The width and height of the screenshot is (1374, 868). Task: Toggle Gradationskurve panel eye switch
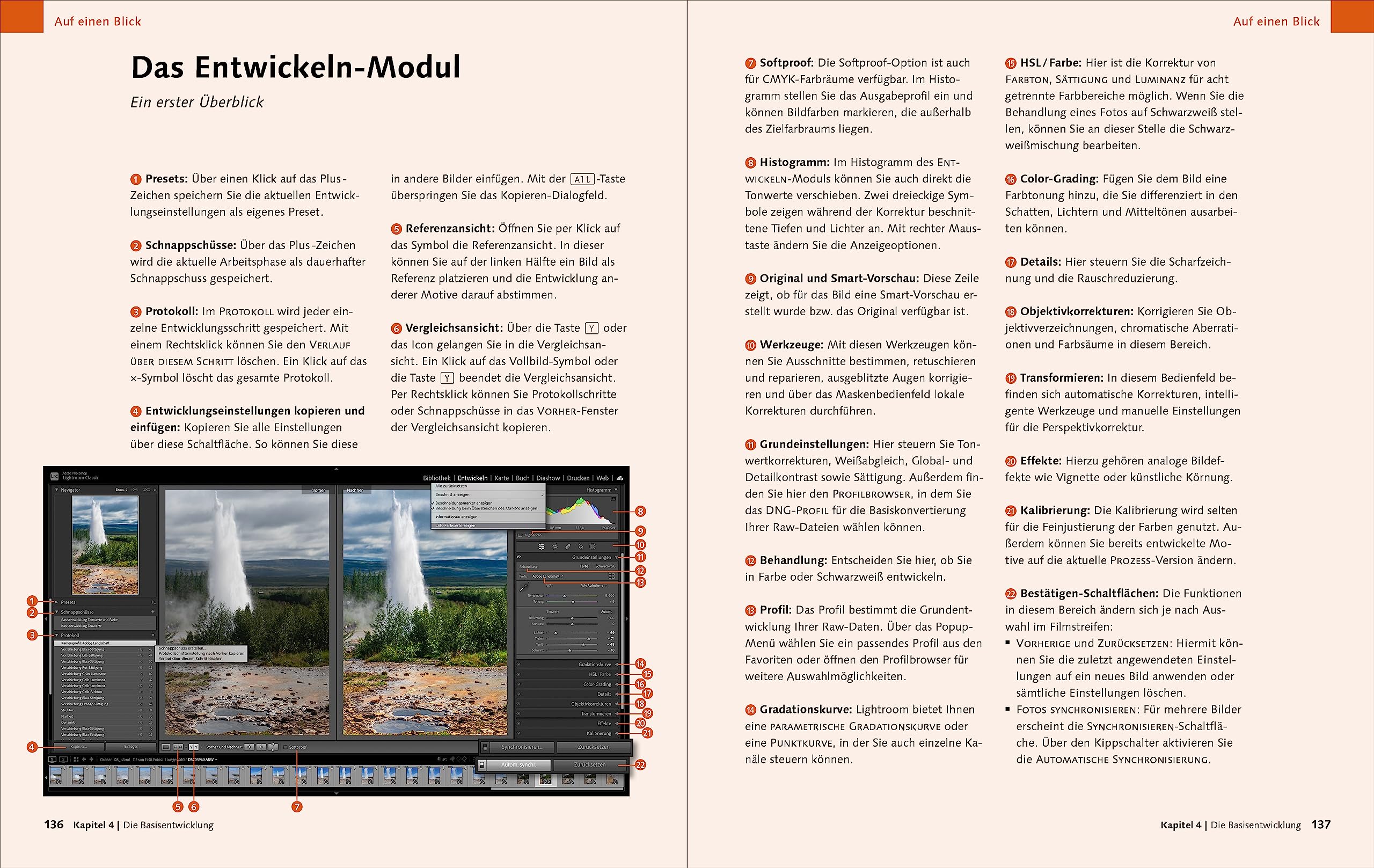click(x=518, y=664)
